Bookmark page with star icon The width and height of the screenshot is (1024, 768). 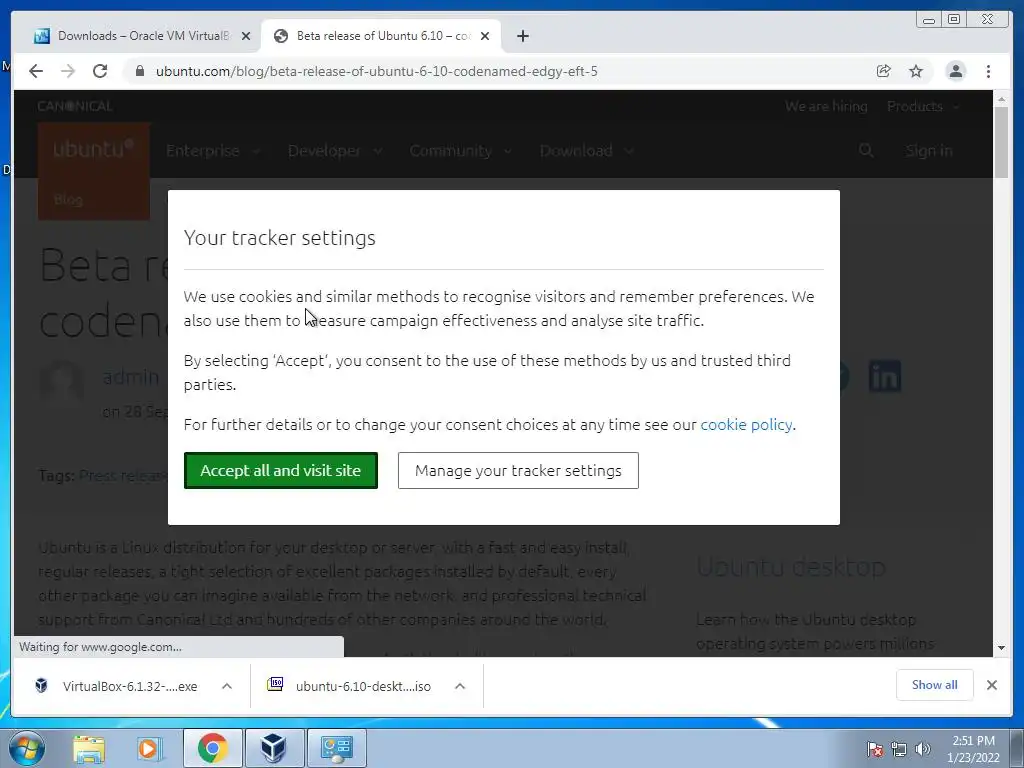click(916, 71)
